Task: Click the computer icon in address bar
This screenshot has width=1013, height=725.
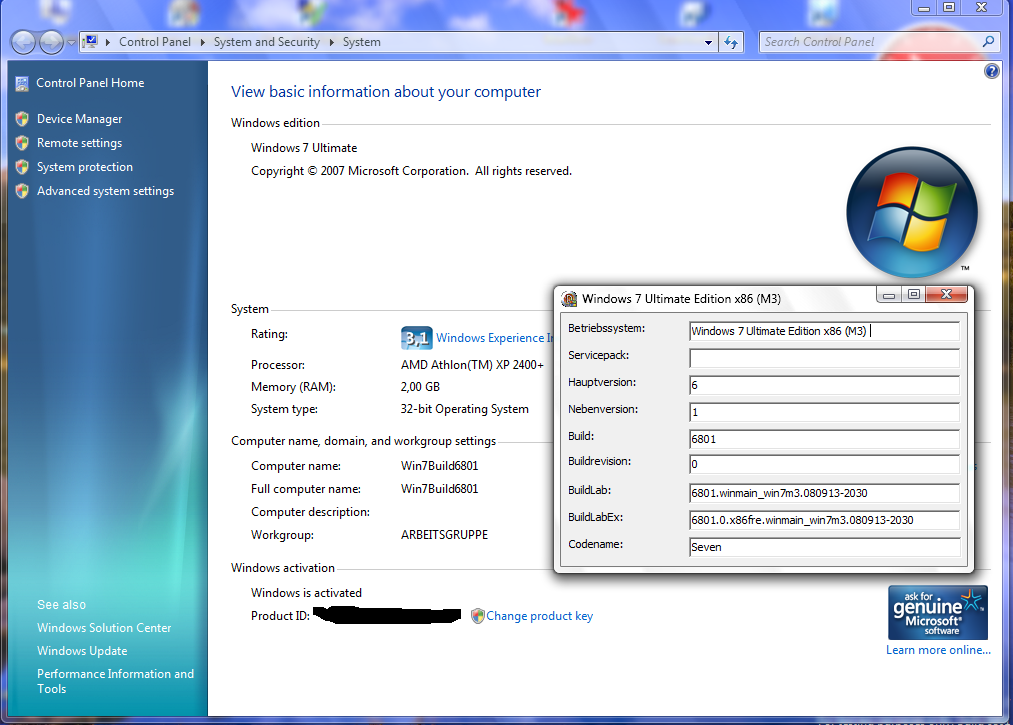Action: (90, 42)
